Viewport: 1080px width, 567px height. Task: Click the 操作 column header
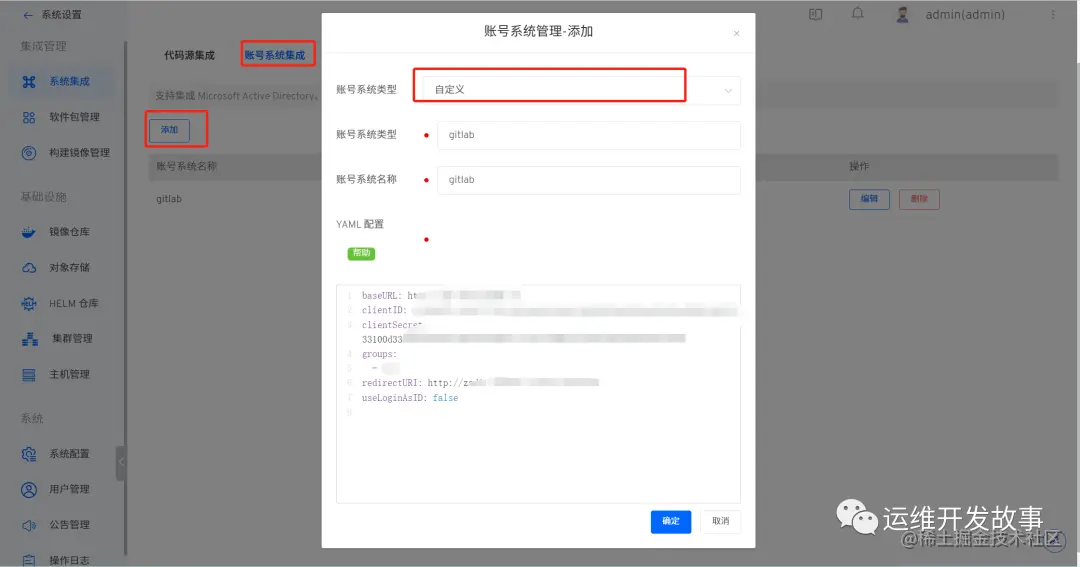tap(859, 167)
